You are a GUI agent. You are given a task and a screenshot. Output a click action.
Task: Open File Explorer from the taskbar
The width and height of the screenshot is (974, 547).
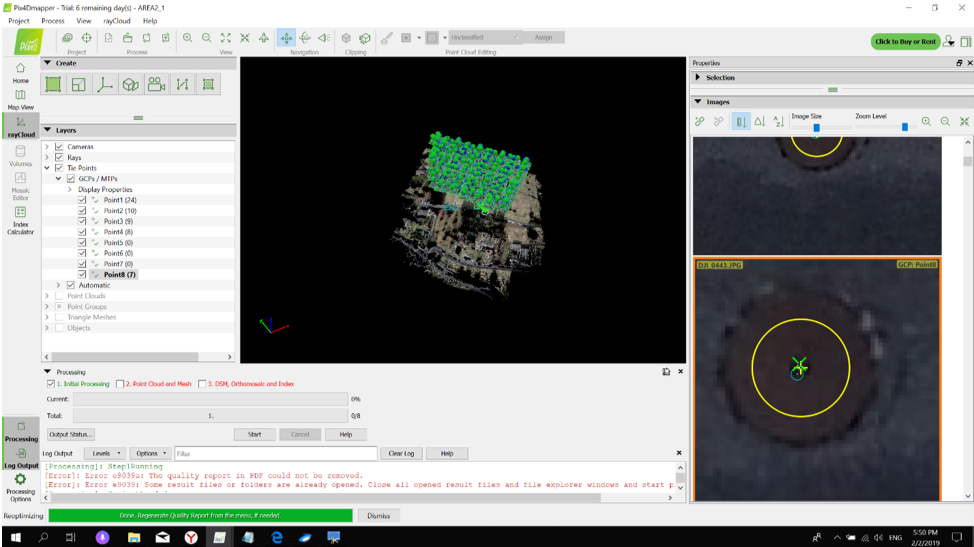(134, 538)
